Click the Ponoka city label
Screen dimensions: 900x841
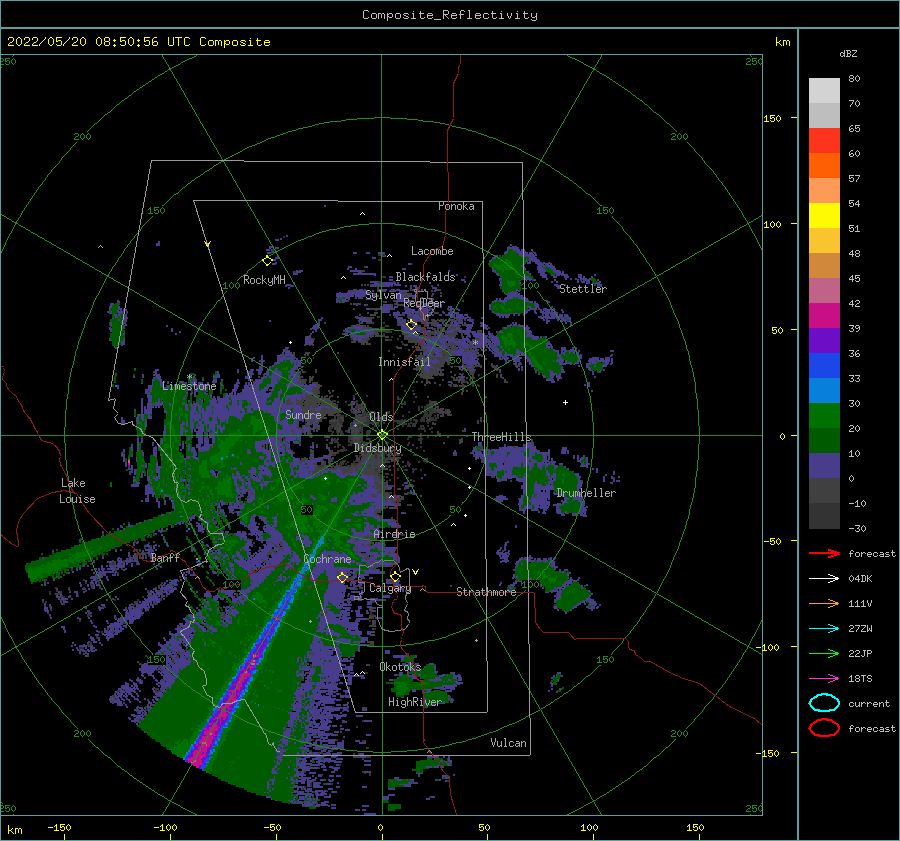(456, 206)
